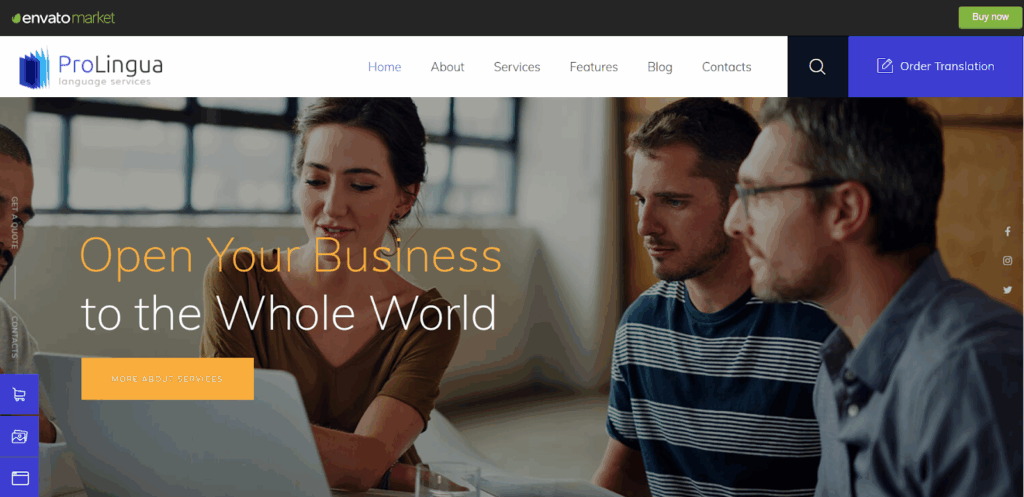
Task: Open the search magnifier icon
Action: [x=817, y=67]
